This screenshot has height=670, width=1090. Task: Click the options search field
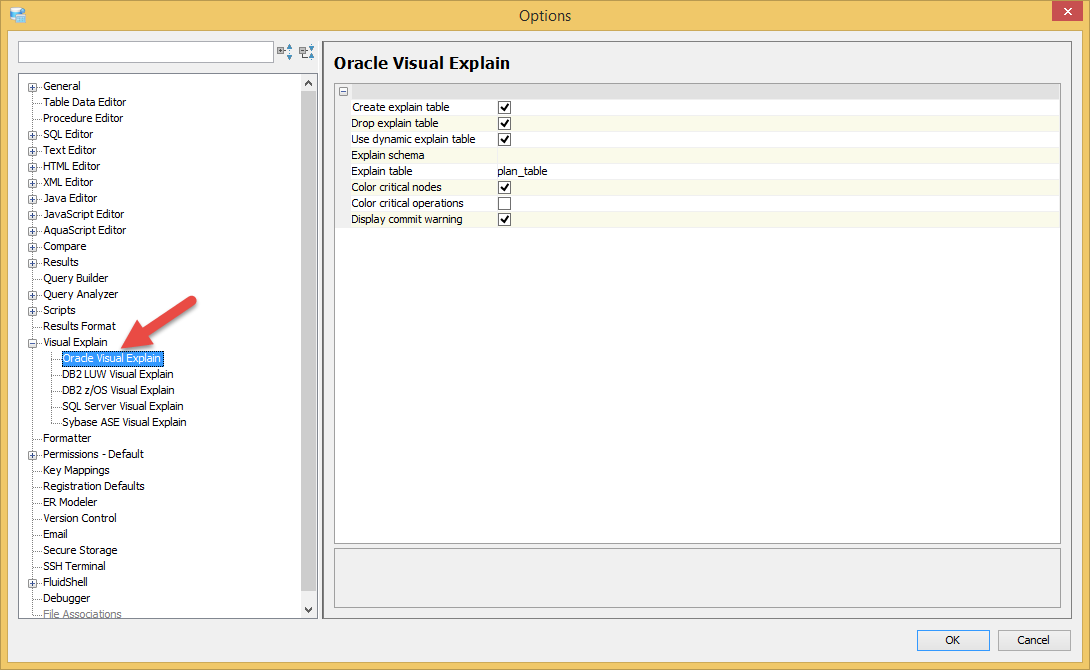coord(145,51)
